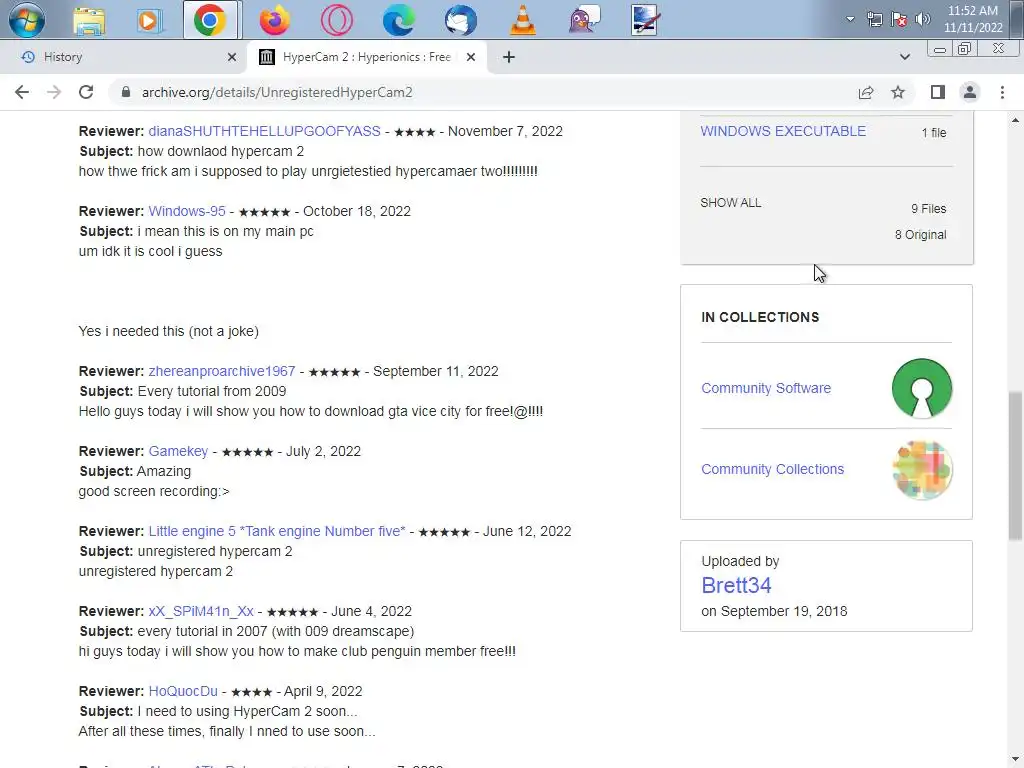Image resolution: width=1024 pixels, height=768 pixels.
Task: Open the Community Software collection link
Action: coord(766,389)
